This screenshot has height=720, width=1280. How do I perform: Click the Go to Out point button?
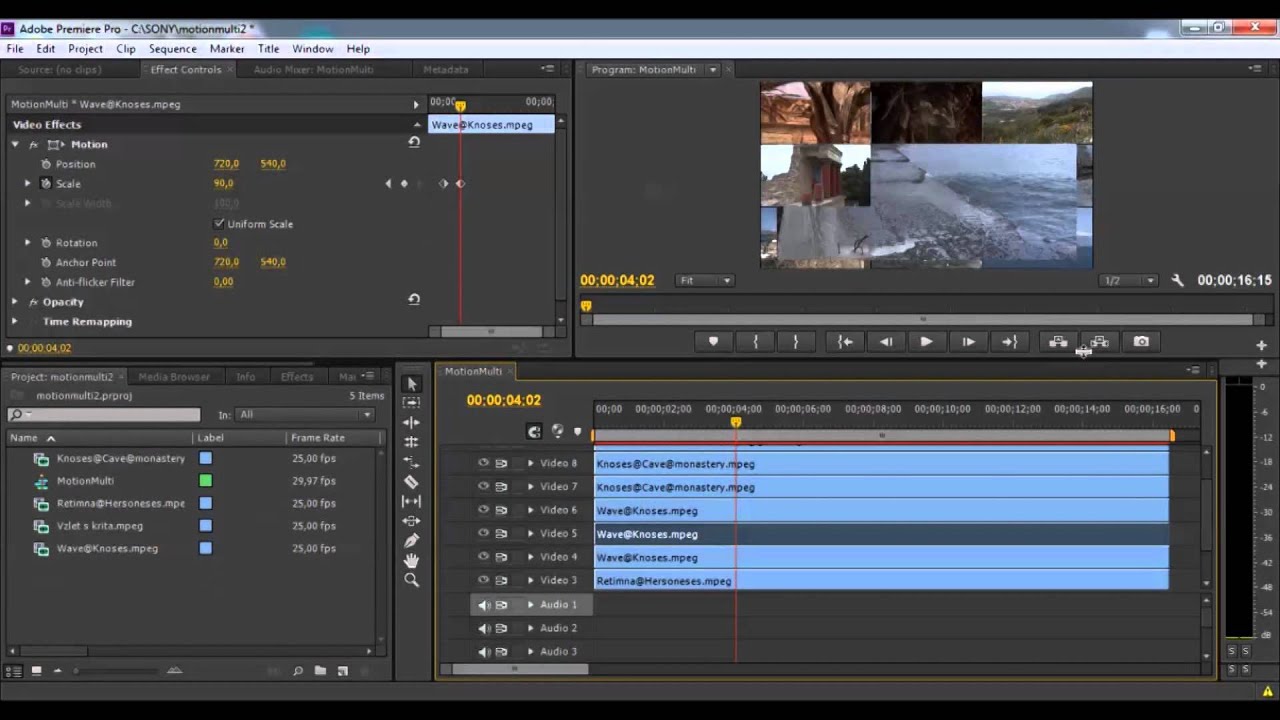pos(1009,342)
